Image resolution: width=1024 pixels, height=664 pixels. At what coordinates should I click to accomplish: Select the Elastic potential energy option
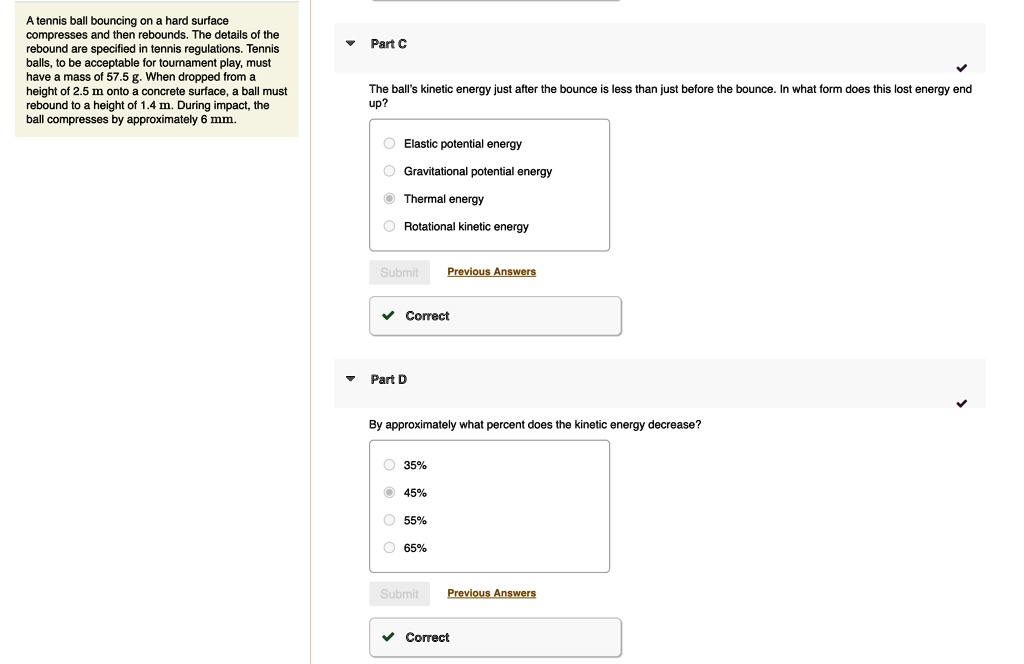click(x=390, y=144)
